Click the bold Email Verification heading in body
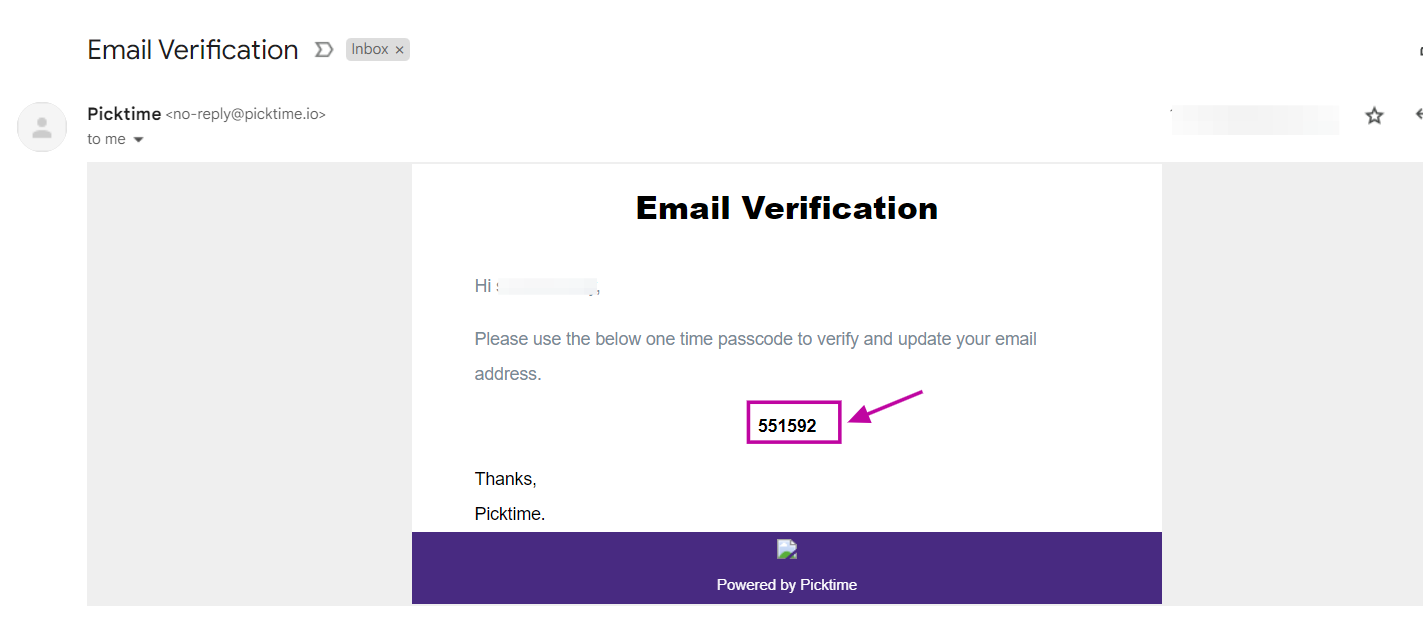The height and width of the screenshot is (621, 1423). (787, 208)
